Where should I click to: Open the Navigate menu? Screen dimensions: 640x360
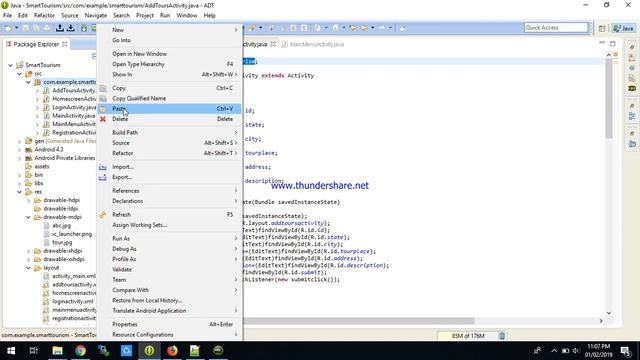(x=96, y=16)
